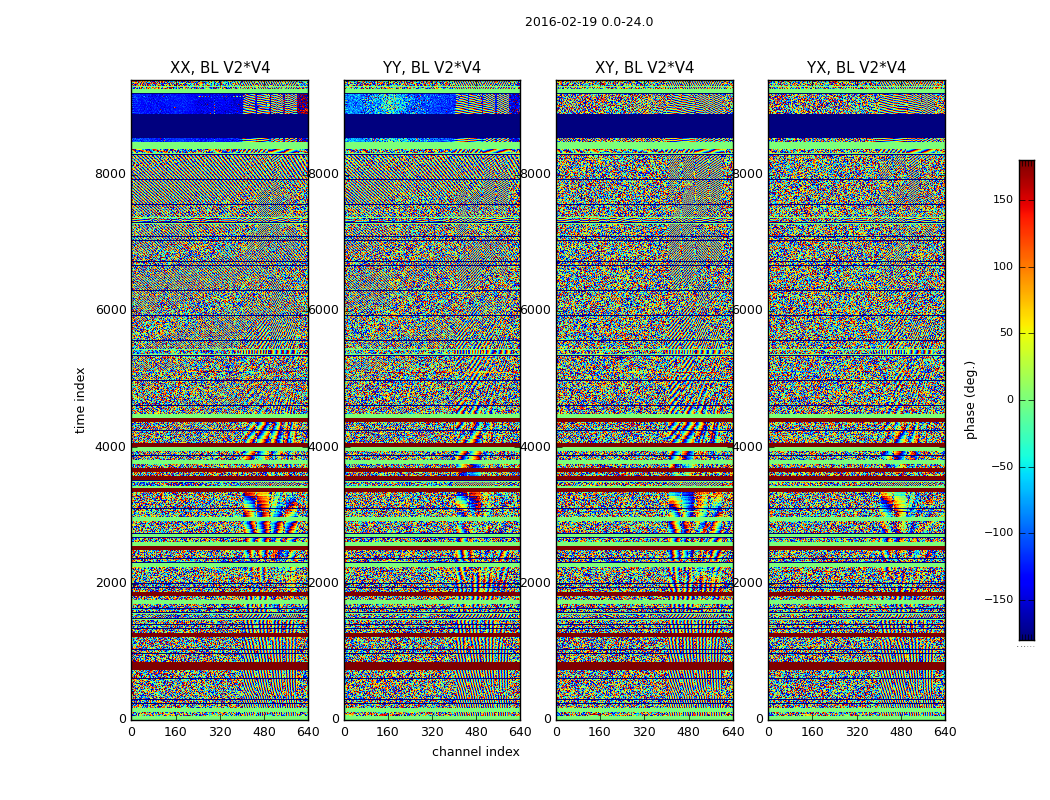Click the phase colorbar gradient
This screenshot has height=800, width=1050.
(x=1027, y=400)
